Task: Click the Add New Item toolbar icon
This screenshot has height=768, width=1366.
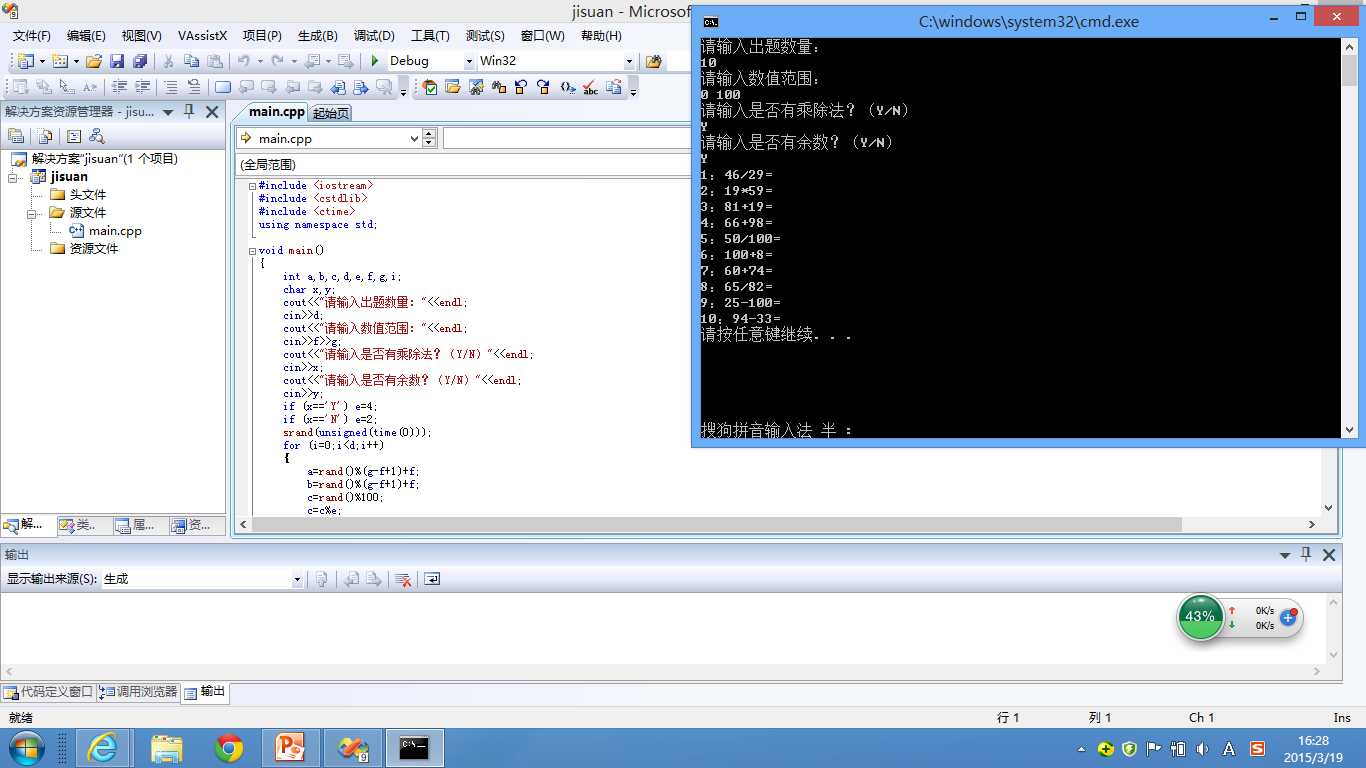Action: 60,61
